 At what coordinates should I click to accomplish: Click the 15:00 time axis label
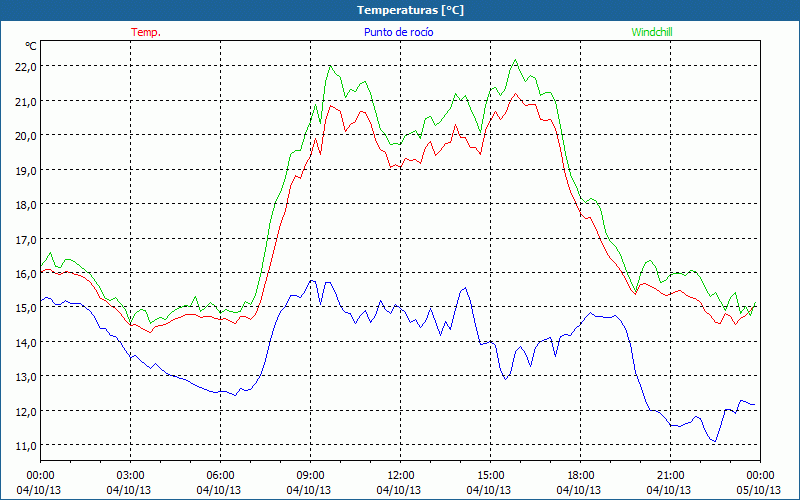click(x=490, y=476)
